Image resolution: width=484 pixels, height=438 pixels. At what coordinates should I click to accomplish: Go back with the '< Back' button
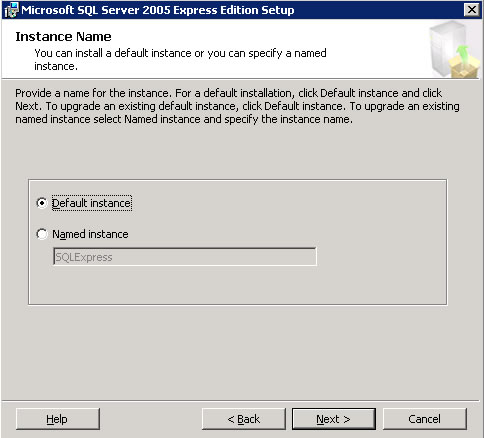244,419
